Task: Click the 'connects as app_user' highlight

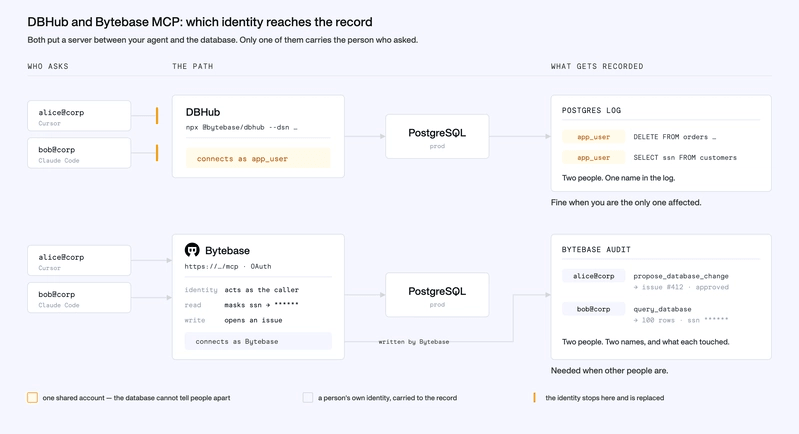Action: point(258,158)
